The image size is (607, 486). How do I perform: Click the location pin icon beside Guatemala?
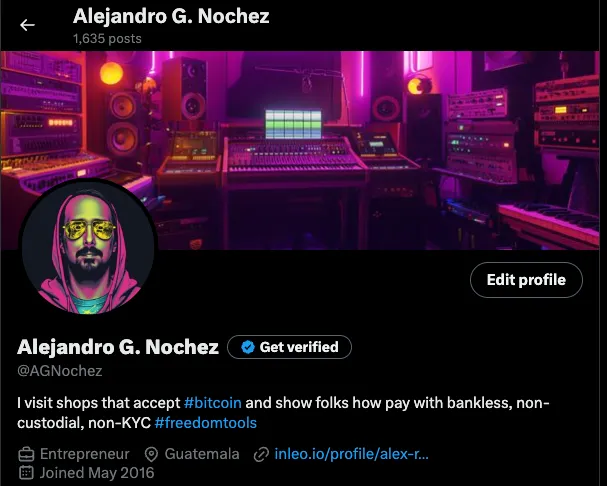151,454
